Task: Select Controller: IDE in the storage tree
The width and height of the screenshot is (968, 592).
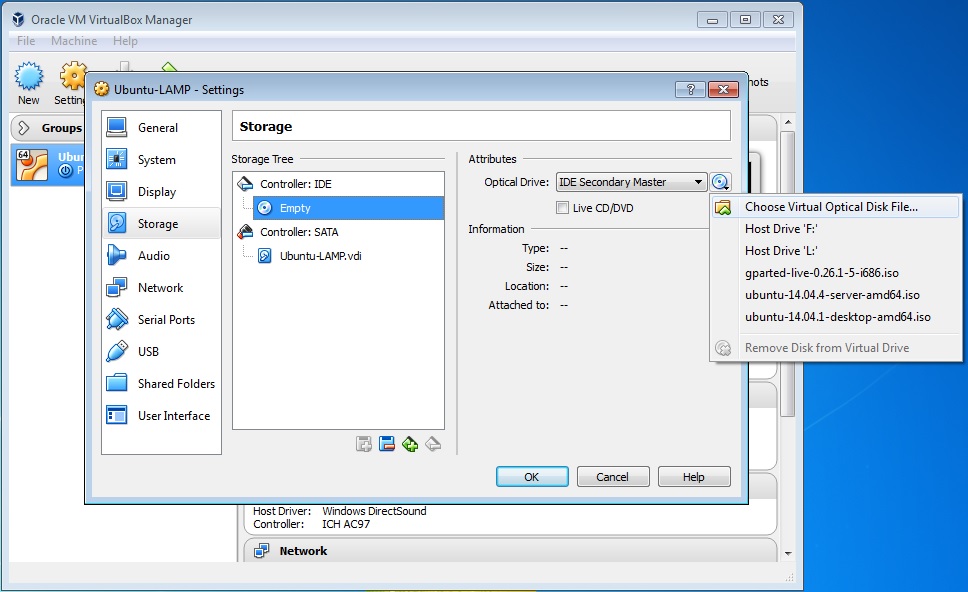Action: pyautogui.click(x=295, y=184)
